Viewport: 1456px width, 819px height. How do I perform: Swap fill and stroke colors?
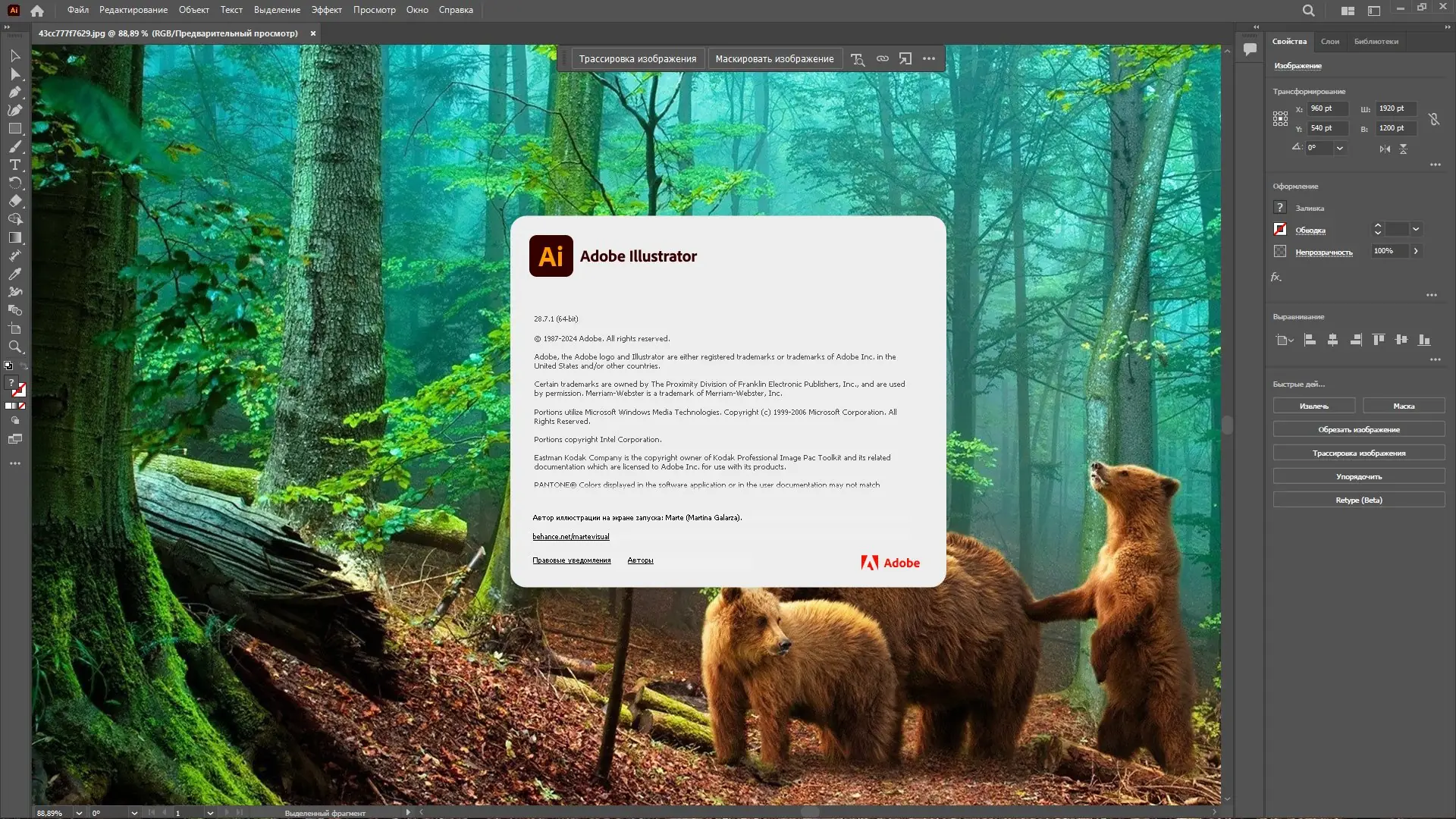coord(24,367)
